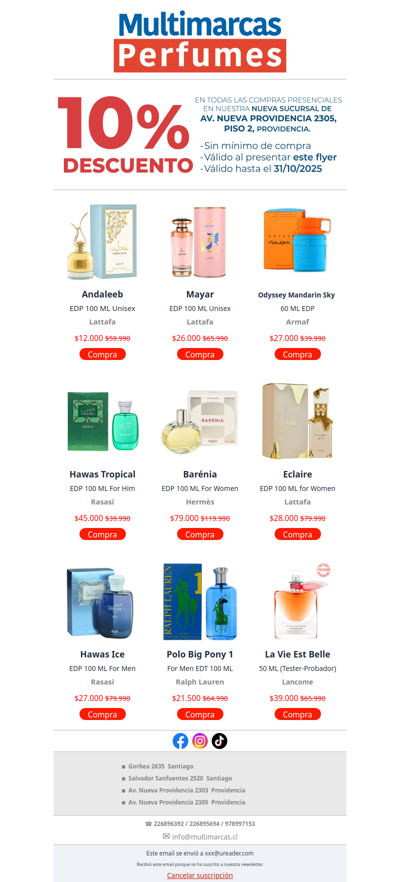This screenshot has width=400, height=882.
Task: Open the Instagram social icon
Action: [x=200, y=741]
